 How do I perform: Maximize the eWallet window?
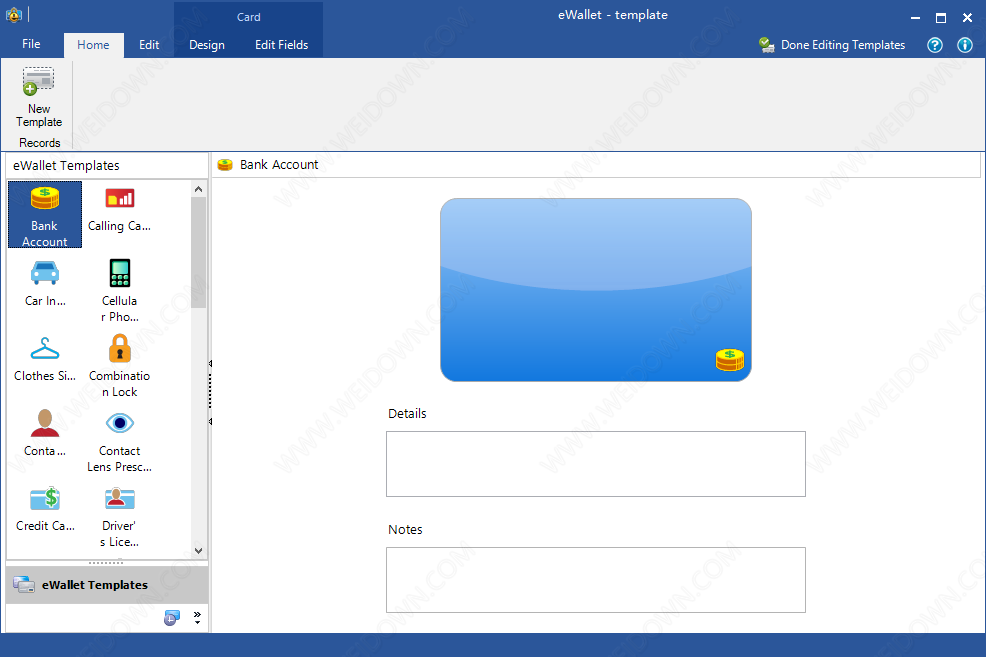click(x=941, y=18)
